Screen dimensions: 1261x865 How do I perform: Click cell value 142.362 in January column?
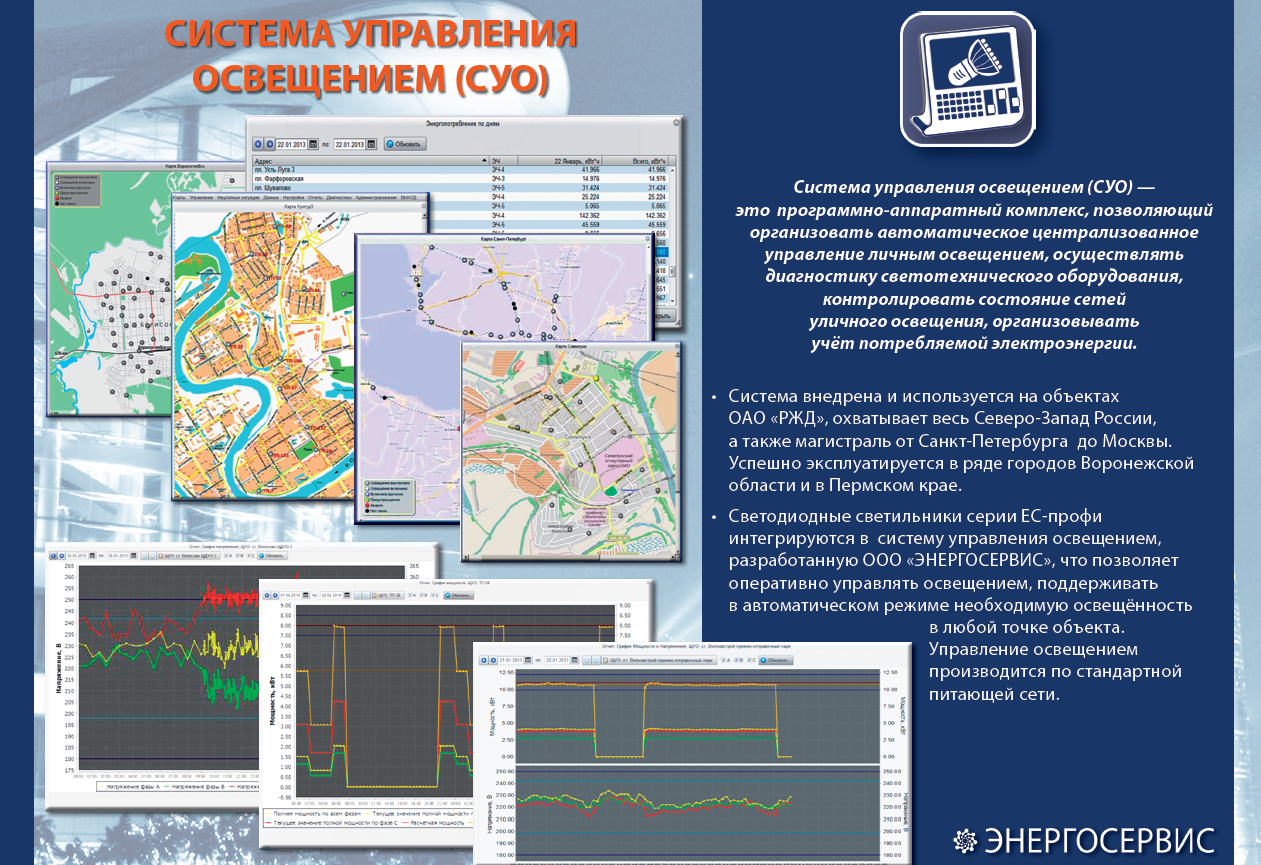pyautogui.click(x=589, y=215)
